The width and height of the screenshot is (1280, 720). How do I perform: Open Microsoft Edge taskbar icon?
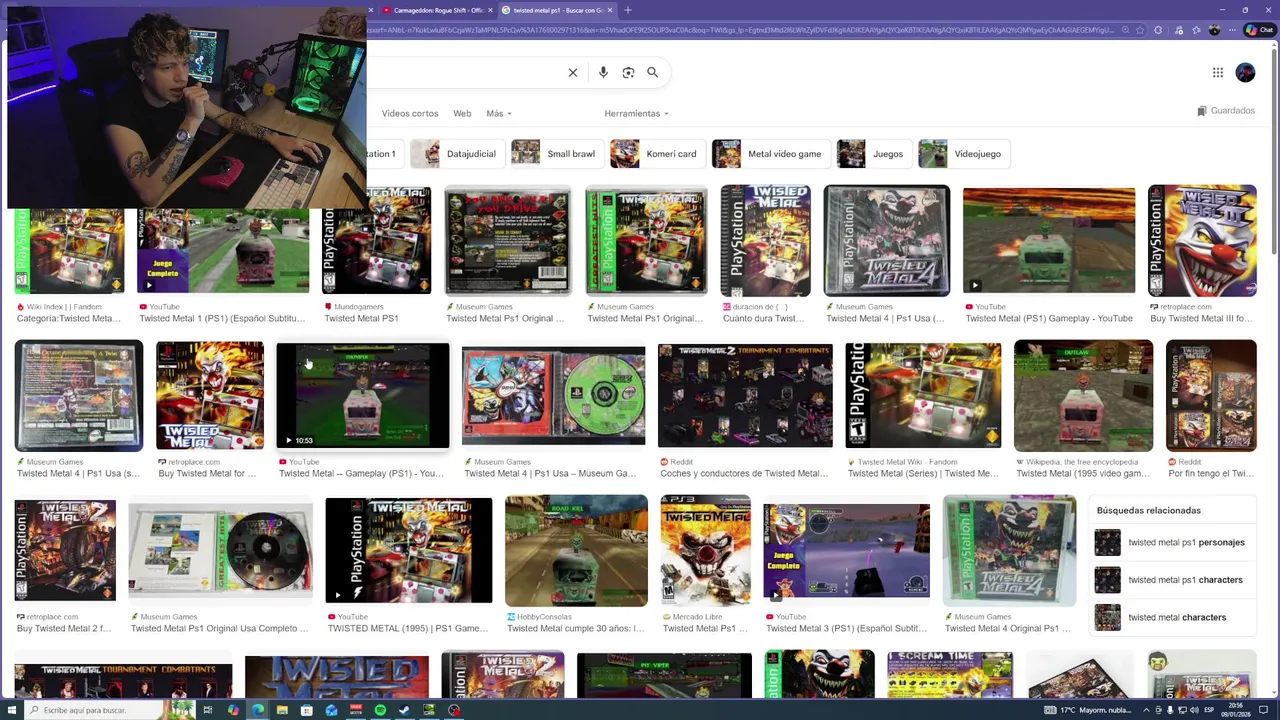(258, 710)
